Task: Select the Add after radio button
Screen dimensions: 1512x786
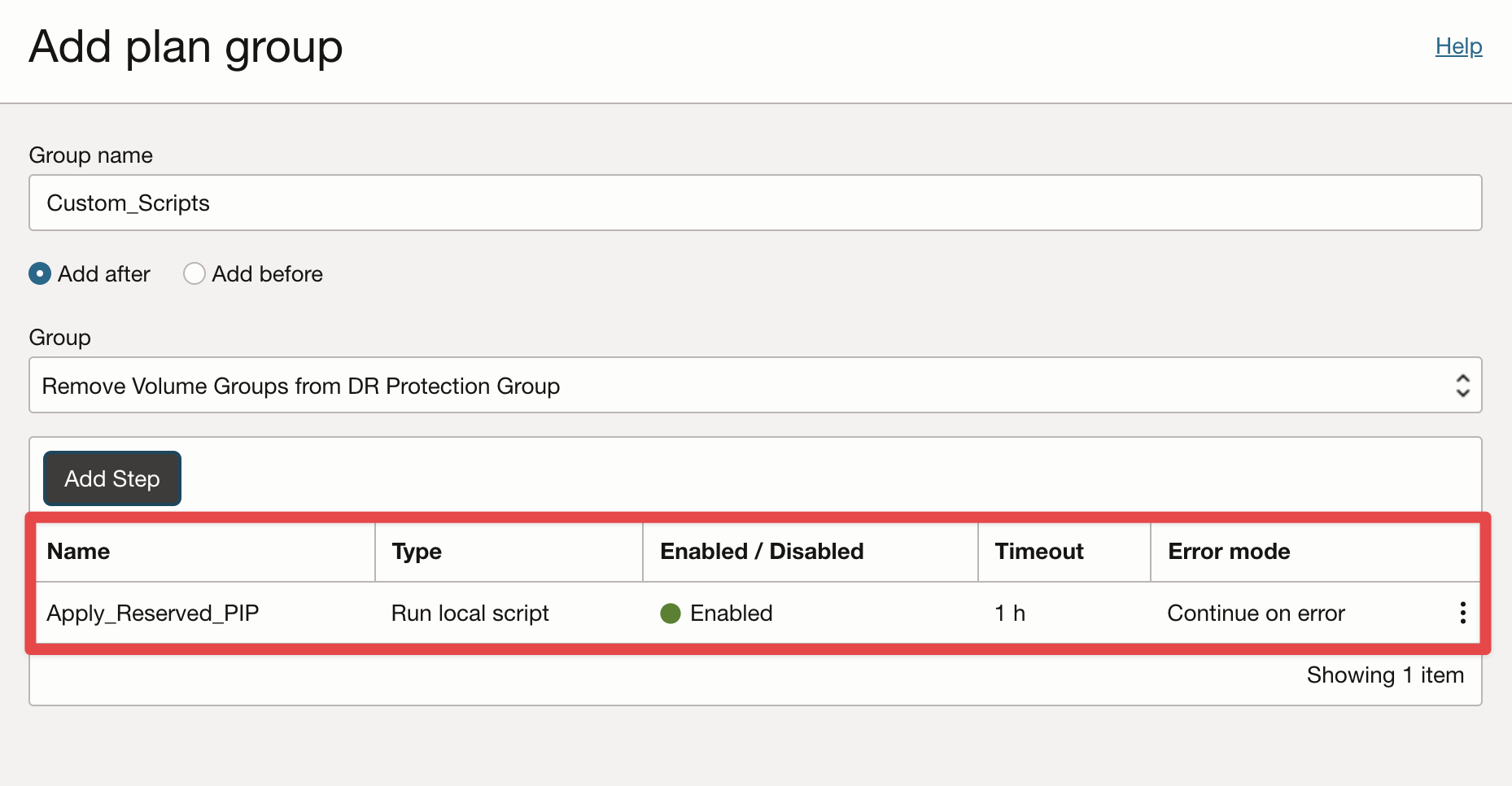Action: click(x=40, y=273)
